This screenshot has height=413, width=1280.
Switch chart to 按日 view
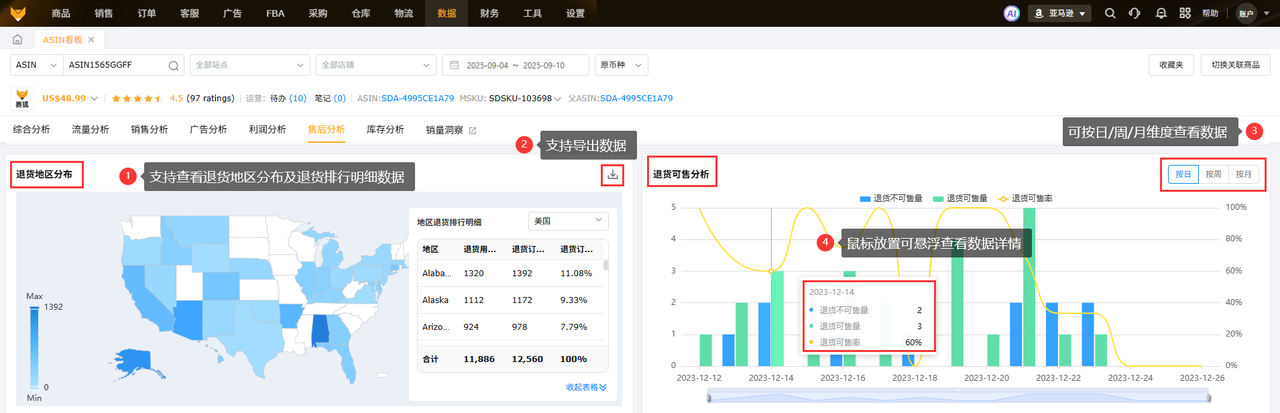[1183, 174]
